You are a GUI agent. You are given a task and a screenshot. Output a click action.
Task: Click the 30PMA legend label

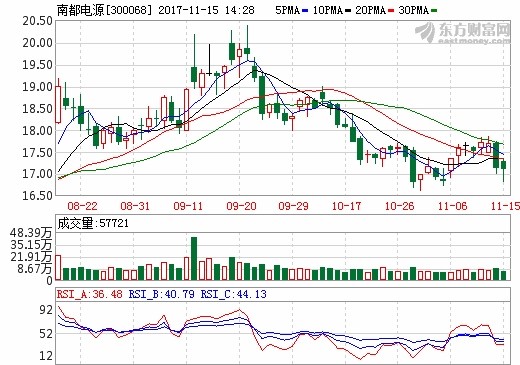click(413, 10)
